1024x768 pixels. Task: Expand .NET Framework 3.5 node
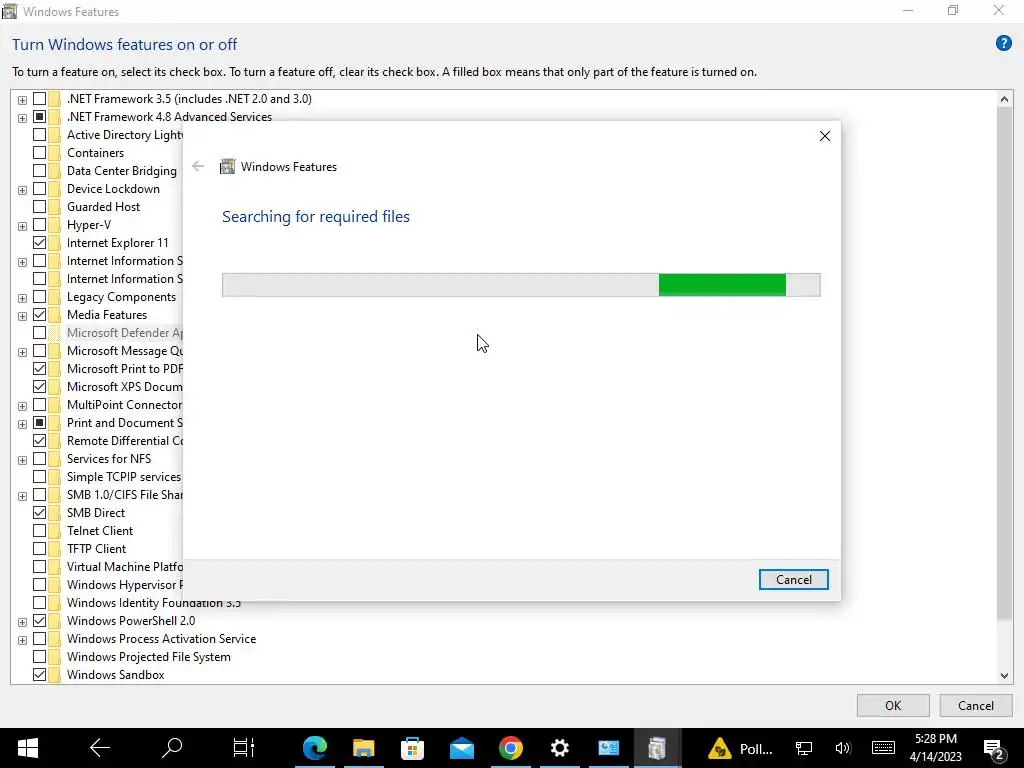click(x=22, y=100)
